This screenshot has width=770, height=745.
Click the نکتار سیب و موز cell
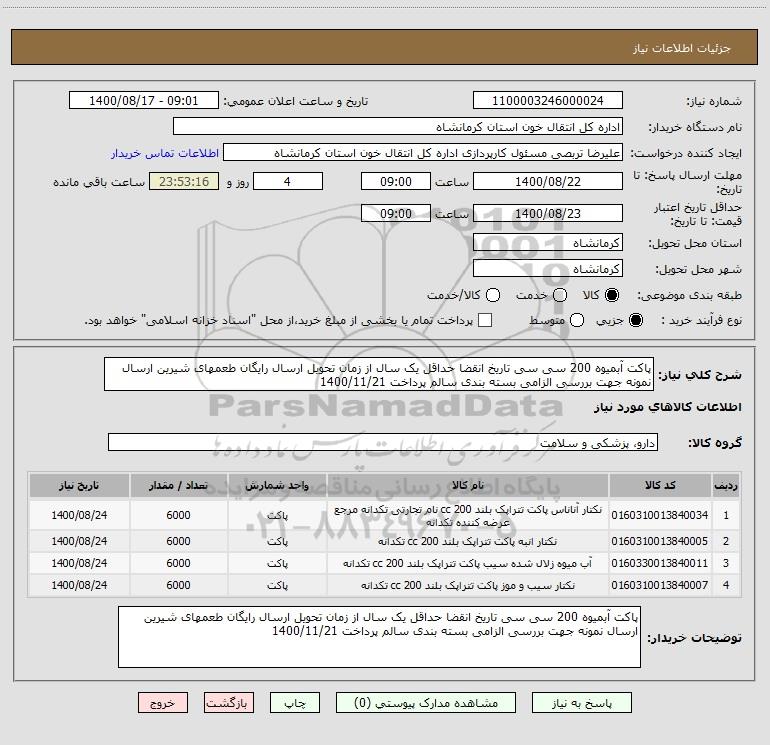tap(468, 585)
